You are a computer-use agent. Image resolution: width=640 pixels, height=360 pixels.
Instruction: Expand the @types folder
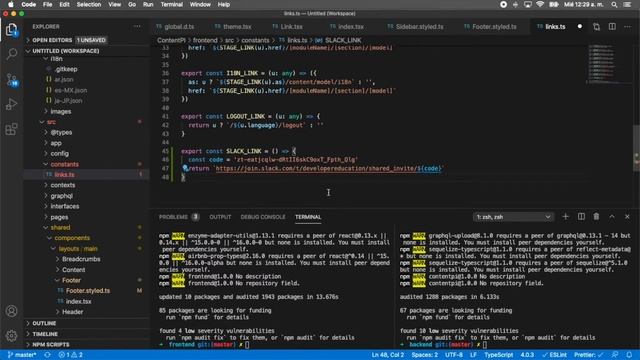tap(87, 133)
